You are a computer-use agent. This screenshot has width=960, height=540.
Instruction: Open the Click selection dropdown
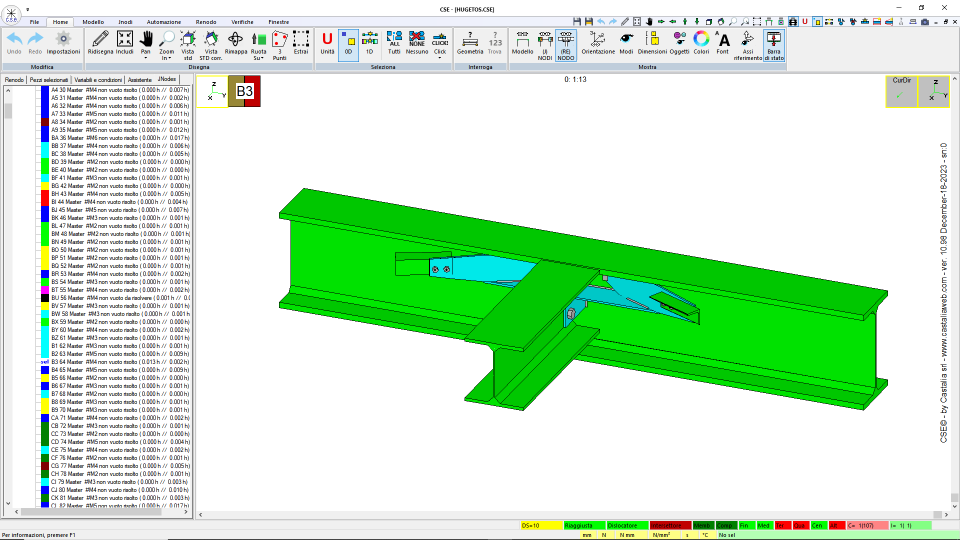pos(440,58)
